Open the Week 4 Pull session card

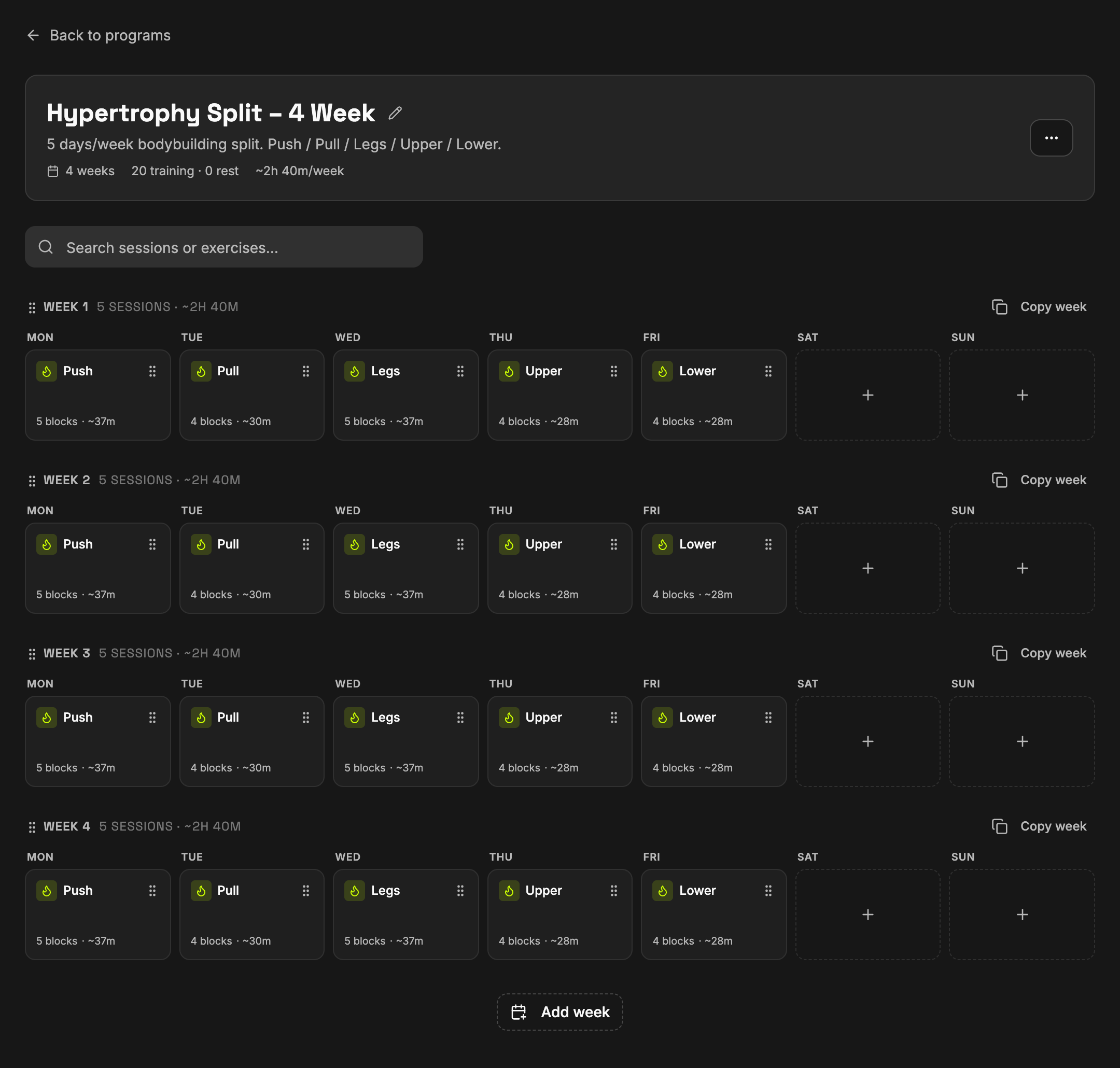pos(251,915)
